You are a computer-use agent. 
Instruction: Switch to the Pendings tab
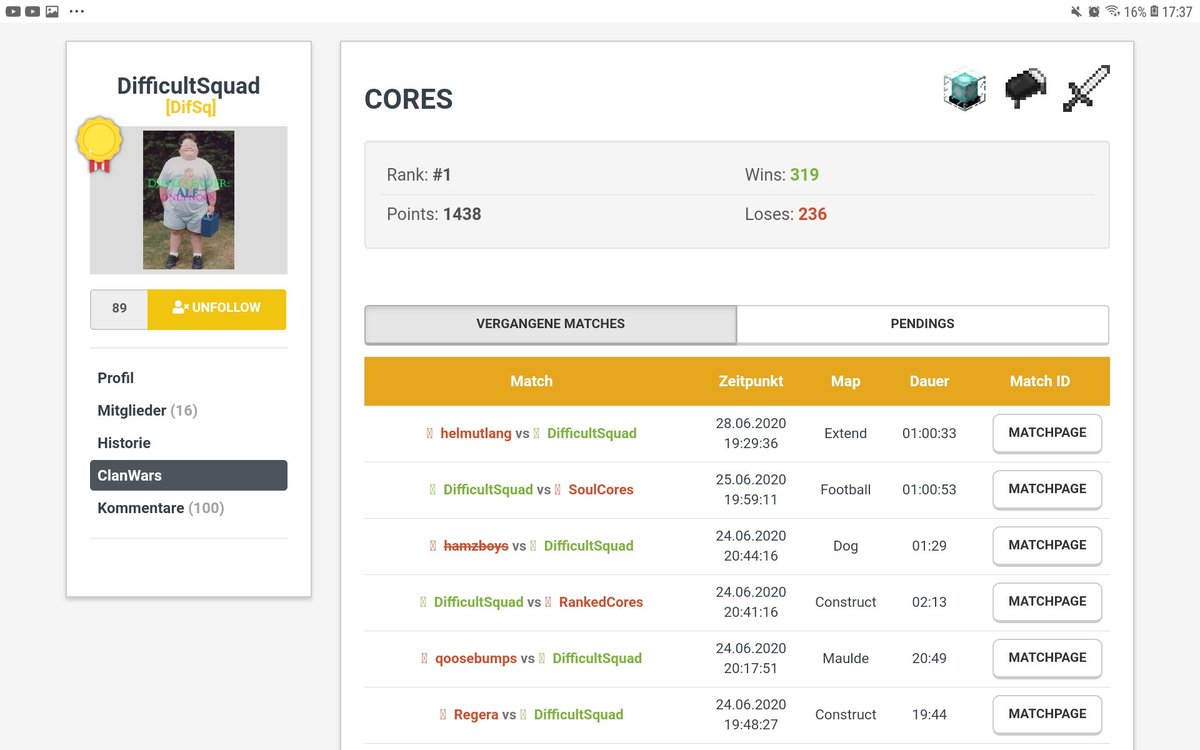click(x=922, y=324)
